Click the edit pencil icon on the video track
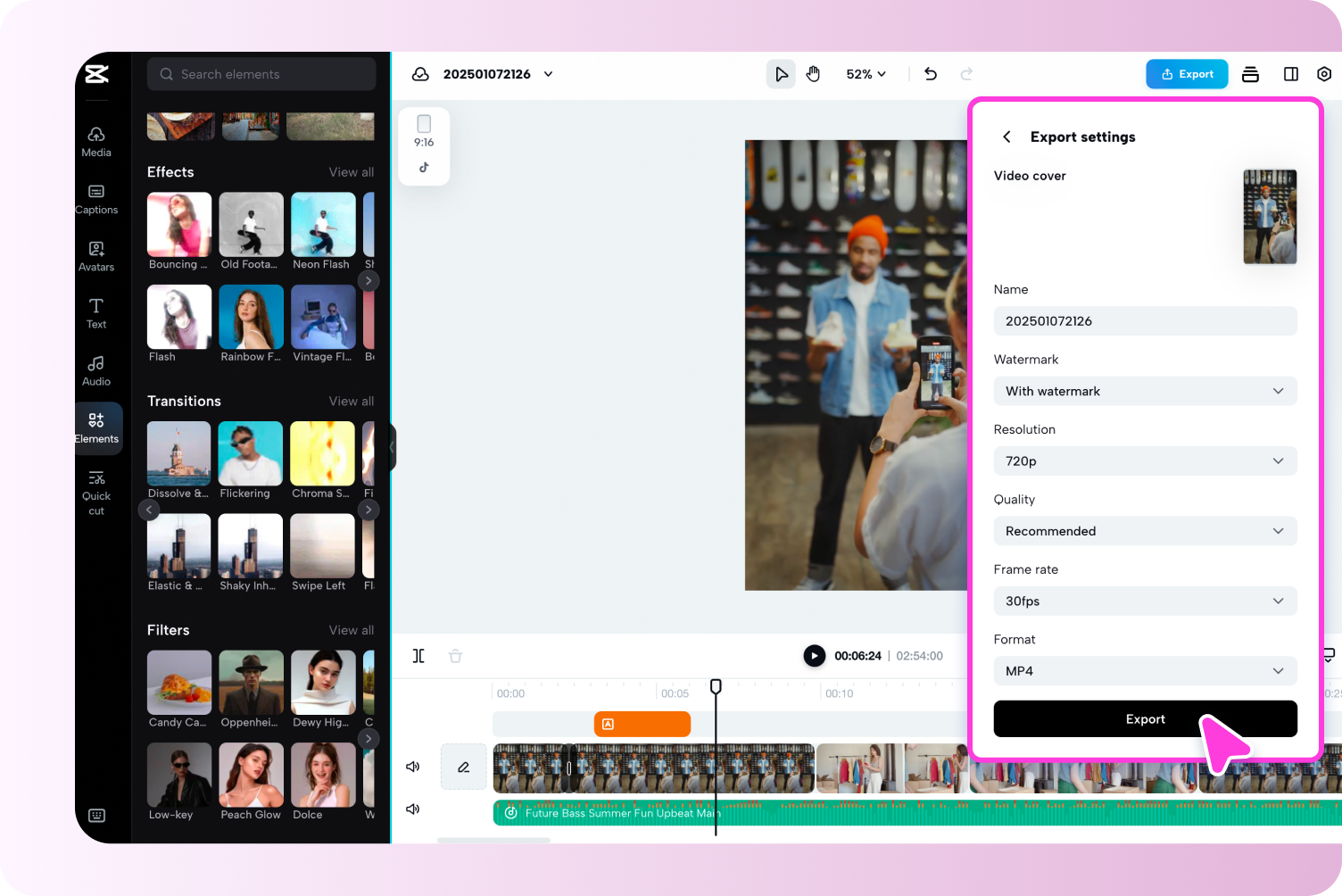The width and height of the screenshot is (1342, 896). coord(463,766)
